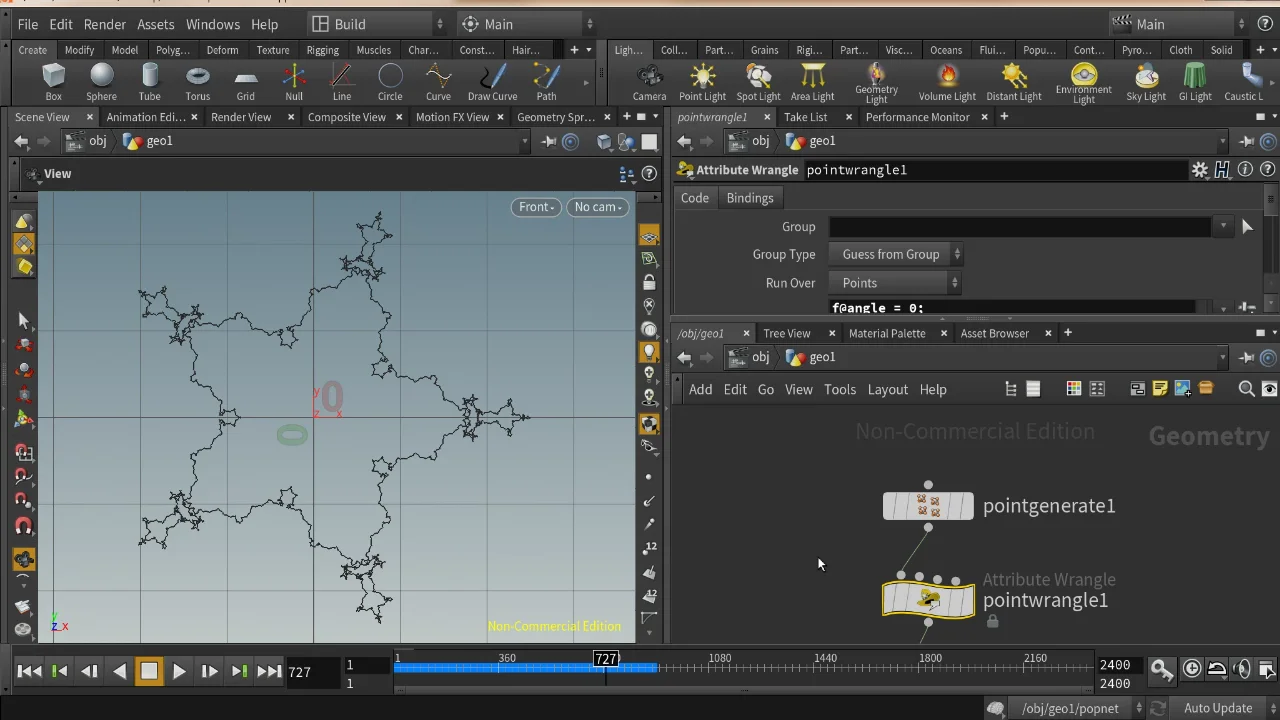Toggle real-time playback on the timeline
Screen dimensions: 1280x720
(x=1192, y=669)
